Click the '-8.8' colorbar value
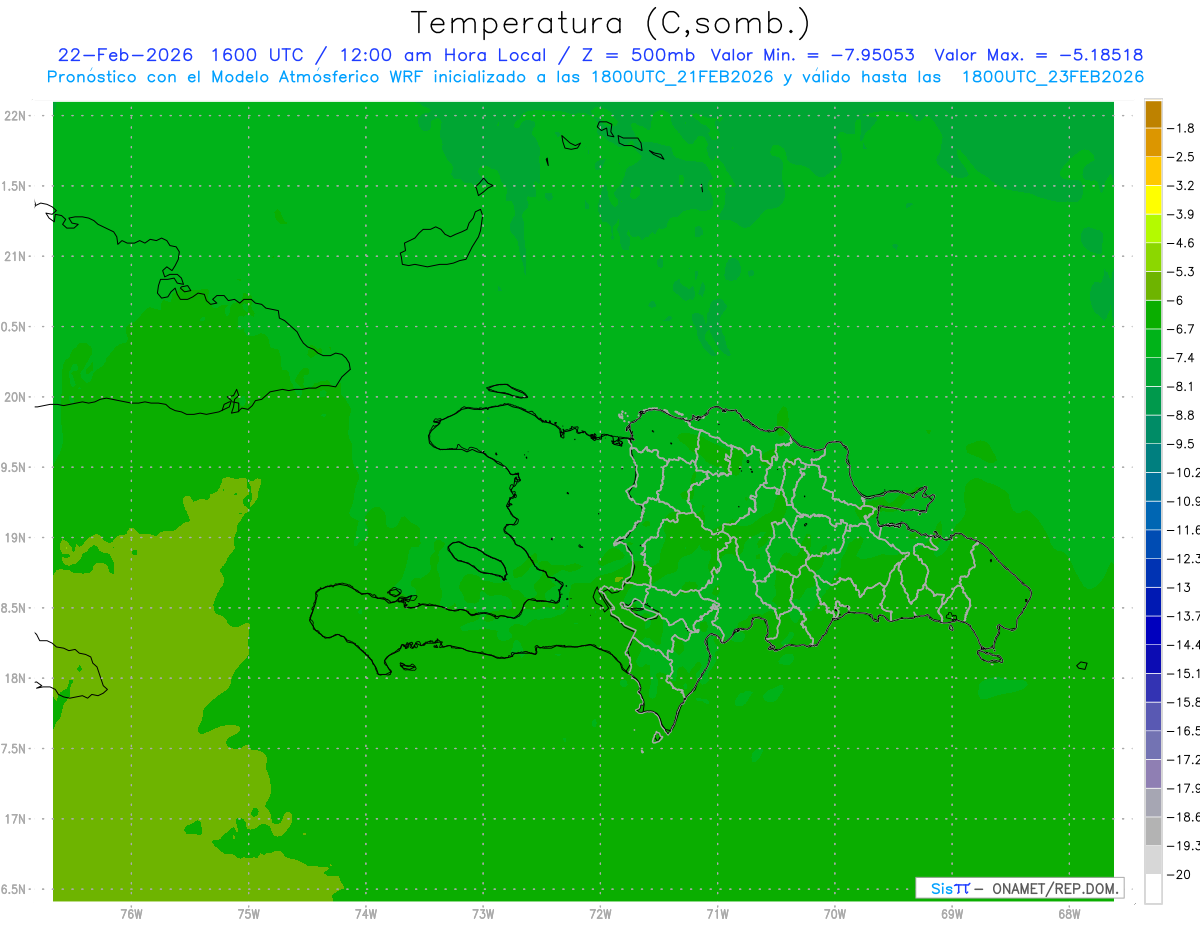Viewport: 1200px width, 927px height. click(x=1181, y=415)
